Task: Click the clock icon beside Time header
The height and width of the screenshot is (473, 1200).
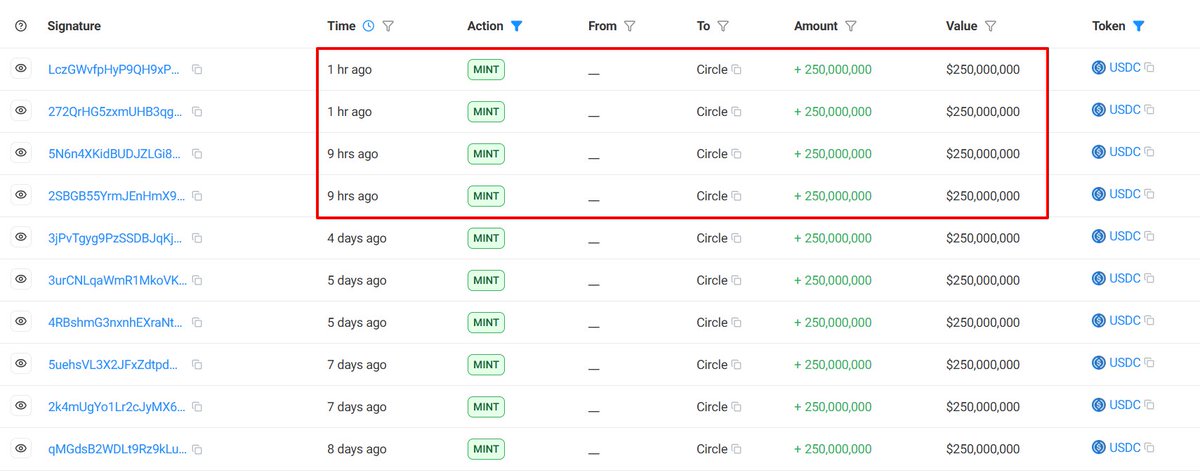Action: click(368, 26)
